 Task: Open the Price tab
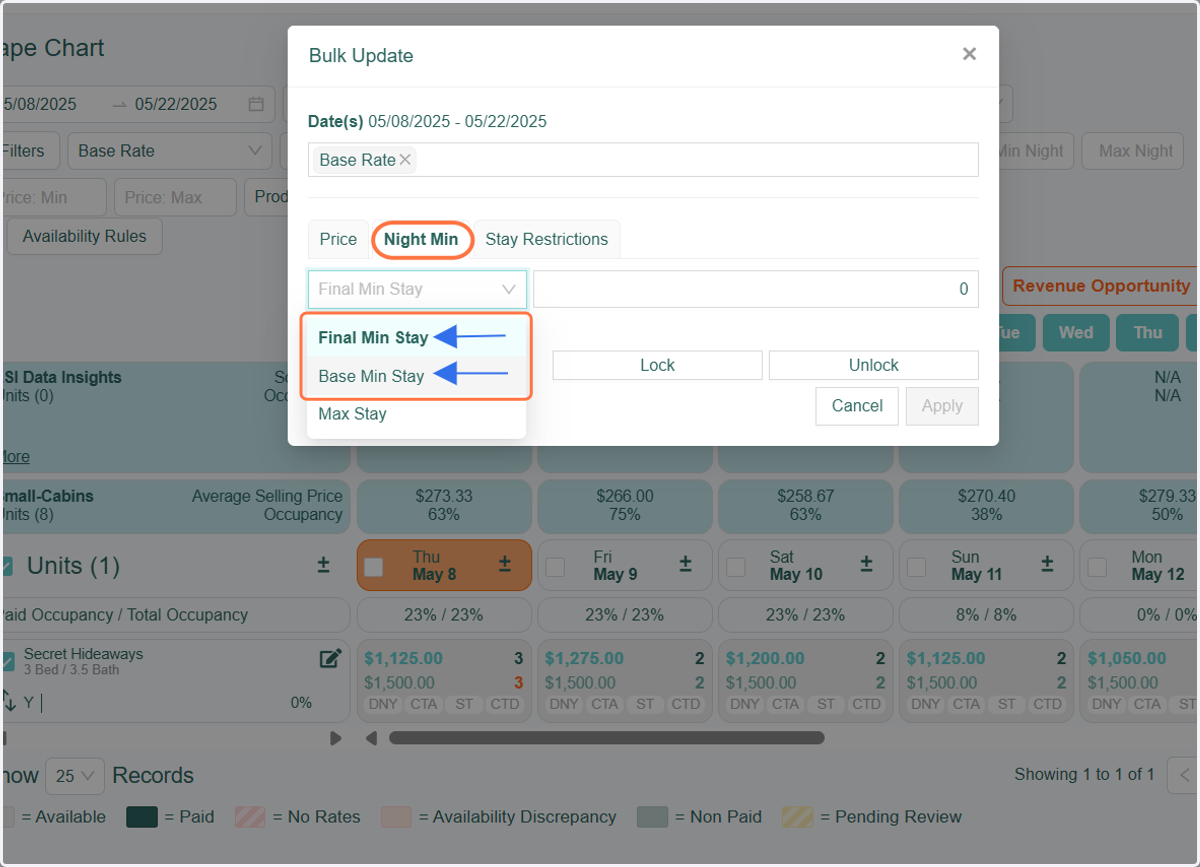click(x=338, y=239)
